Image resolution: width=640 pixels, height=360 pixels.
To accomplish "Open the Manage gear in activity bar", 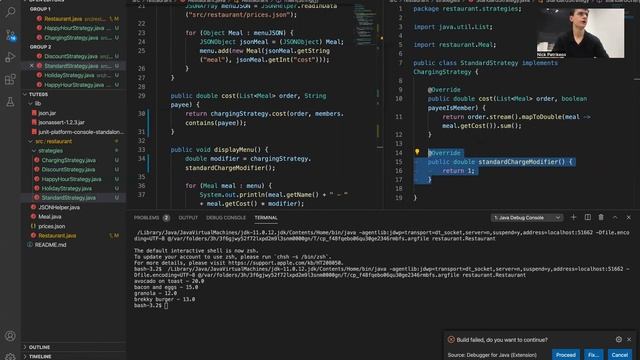I will pyautogui.click(x=10, y=356).
